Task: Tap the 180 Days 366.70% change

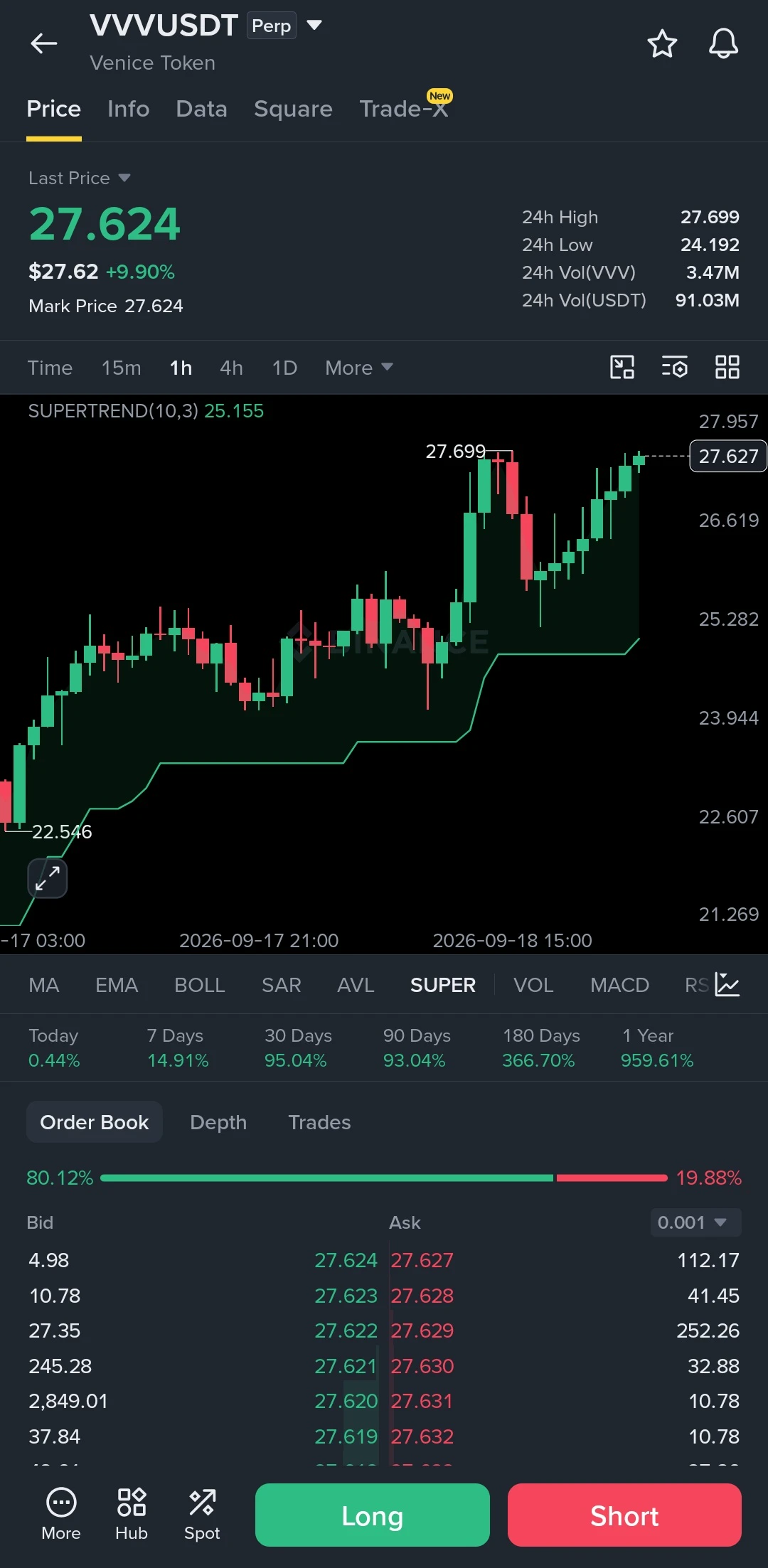Action: pyautogui.click(x=540, y=1048)
